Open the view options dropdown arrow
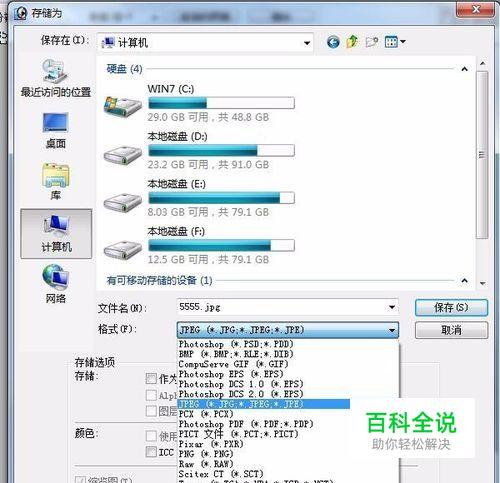This screenshot has height=483, width=500. pos(403,42)
